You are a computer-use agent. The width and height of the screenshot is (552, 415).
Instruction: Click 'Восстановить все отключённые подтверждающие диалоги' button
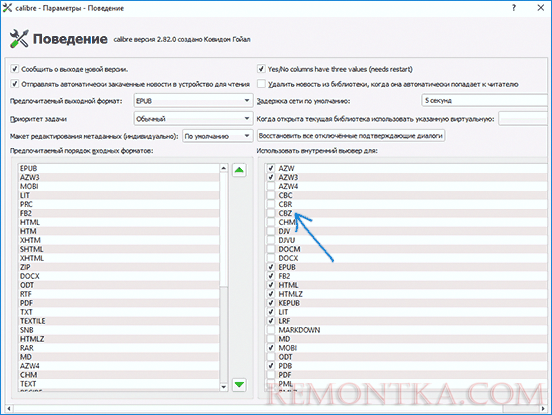(x=351, y=136)
